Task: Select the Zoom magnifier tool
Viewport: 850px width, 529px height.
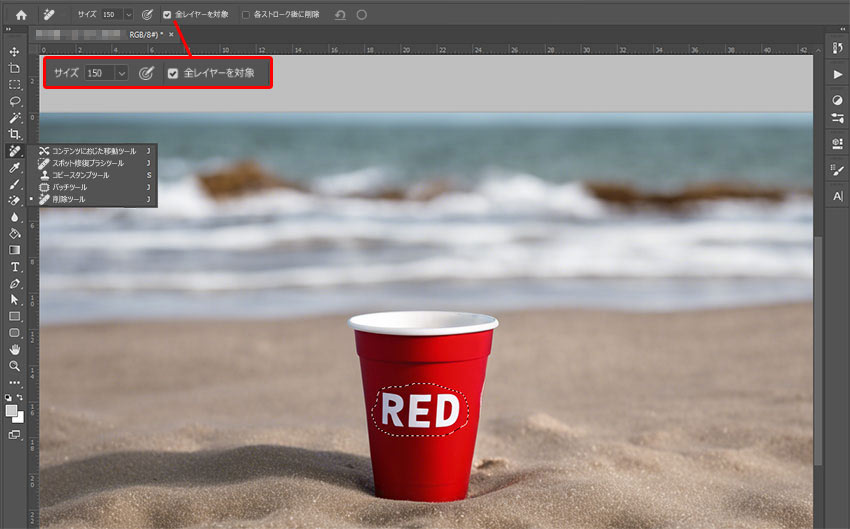Action: (15, 366)
